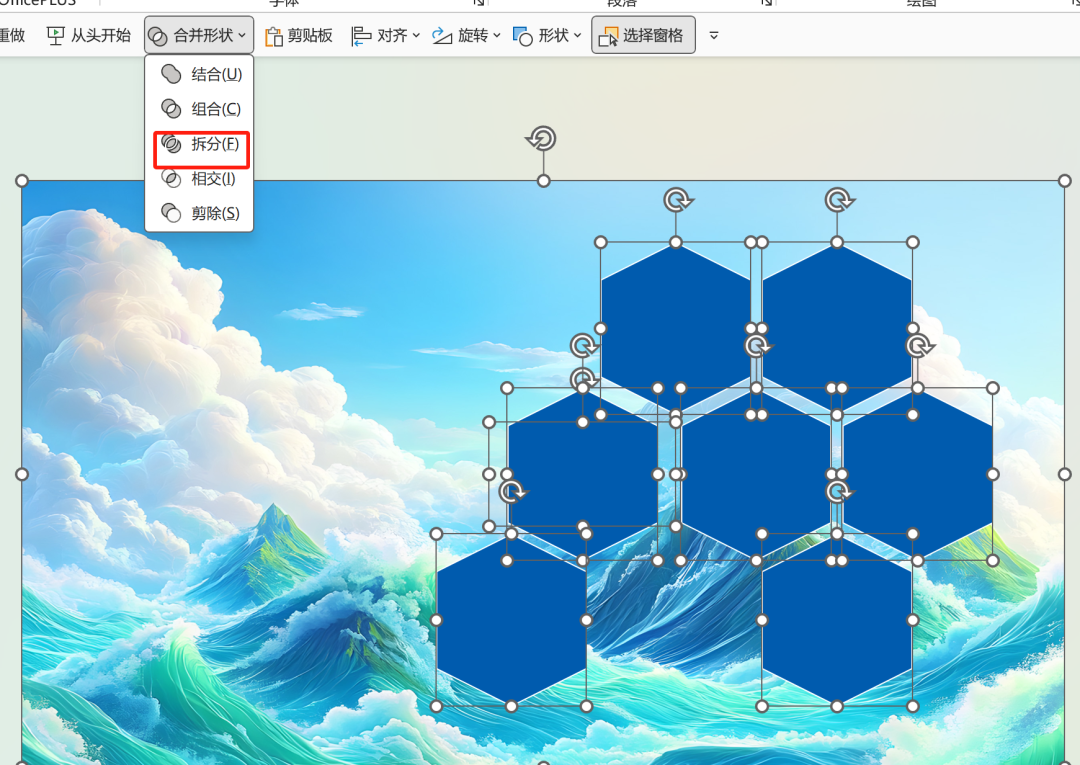Choose 组合(C) from merge shapes menu

tap(200, 109)
